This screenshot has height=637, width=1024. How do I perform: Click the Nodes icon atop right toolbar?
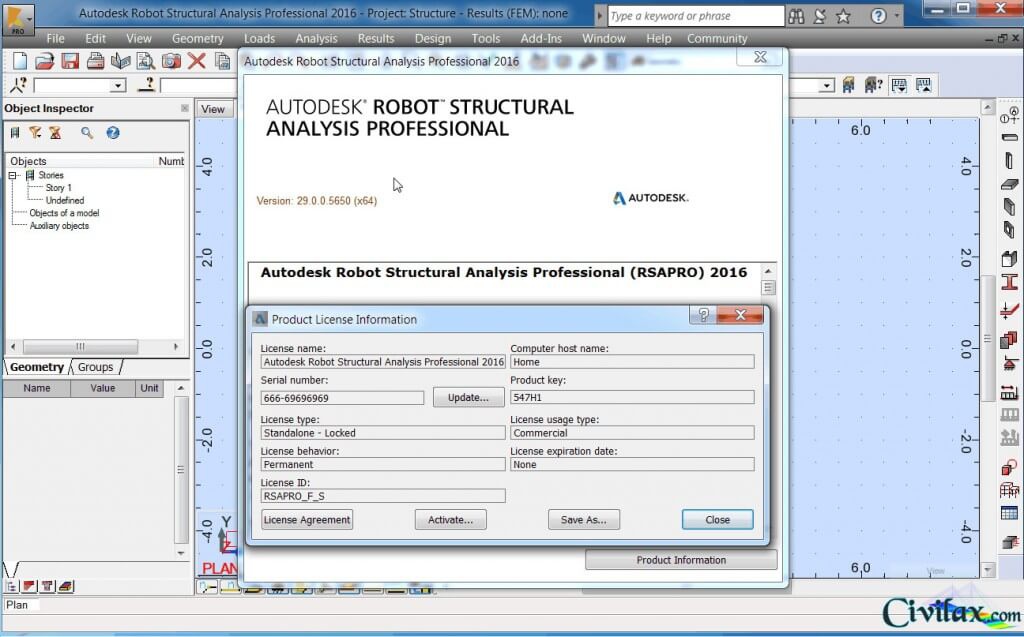point(1010,116)
